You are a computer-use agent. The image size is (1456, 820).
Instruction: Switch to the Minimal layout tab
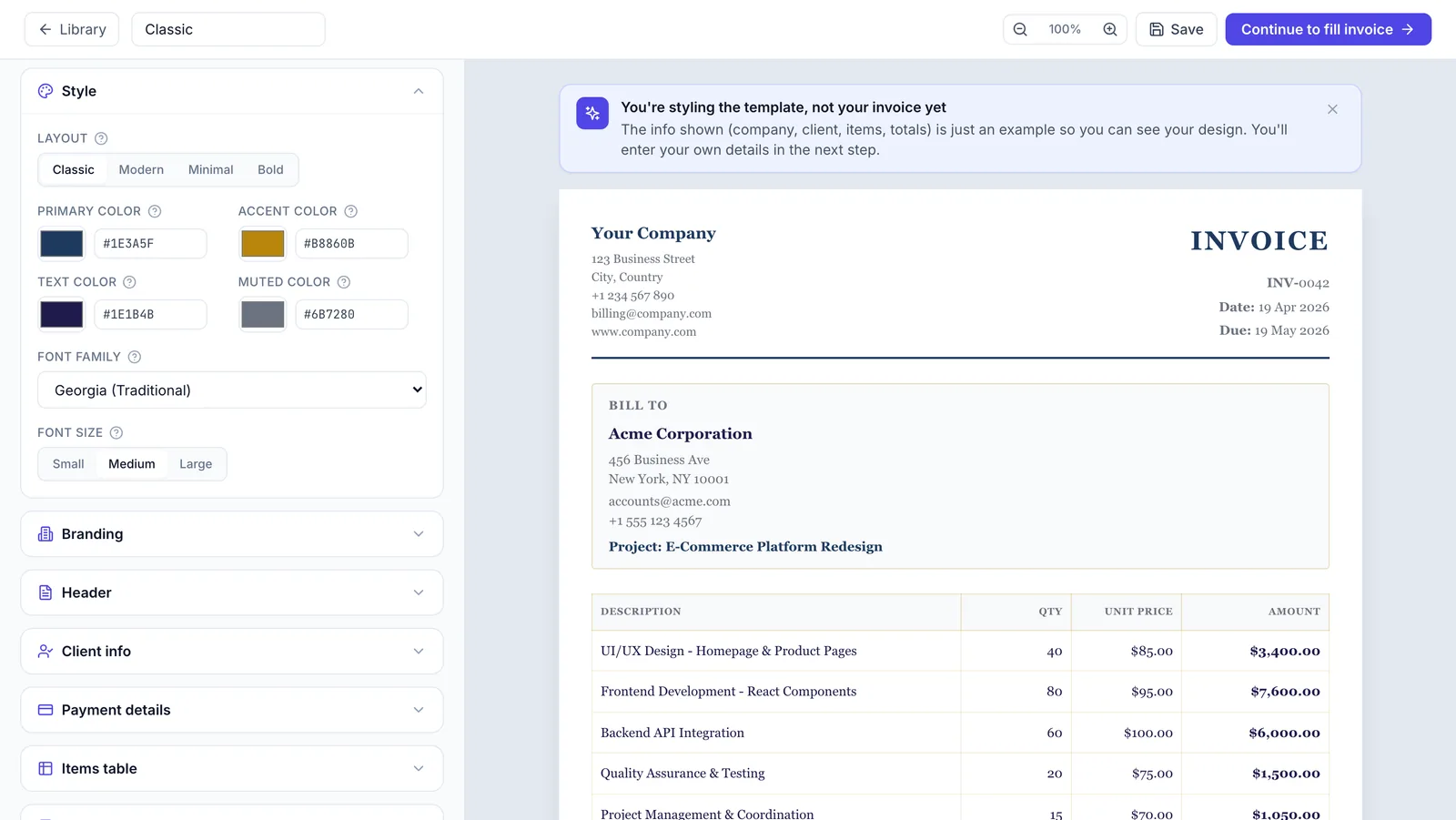coord(210,169)
